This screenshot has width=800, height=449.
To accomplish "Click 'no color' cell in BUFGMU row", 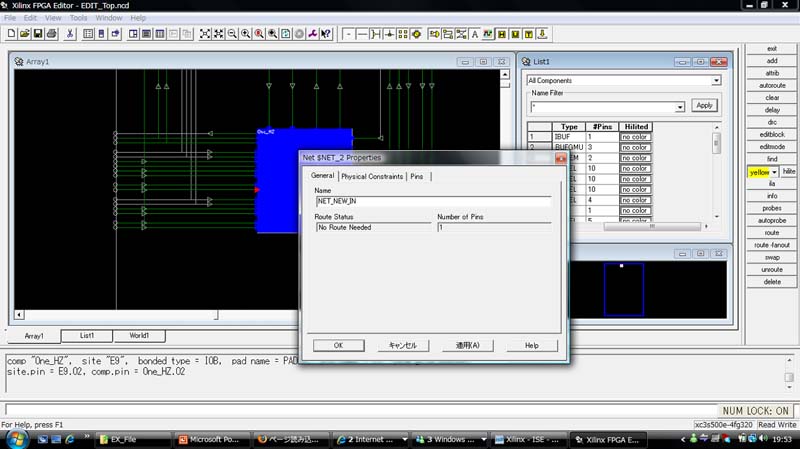I will tap(635, 147).
